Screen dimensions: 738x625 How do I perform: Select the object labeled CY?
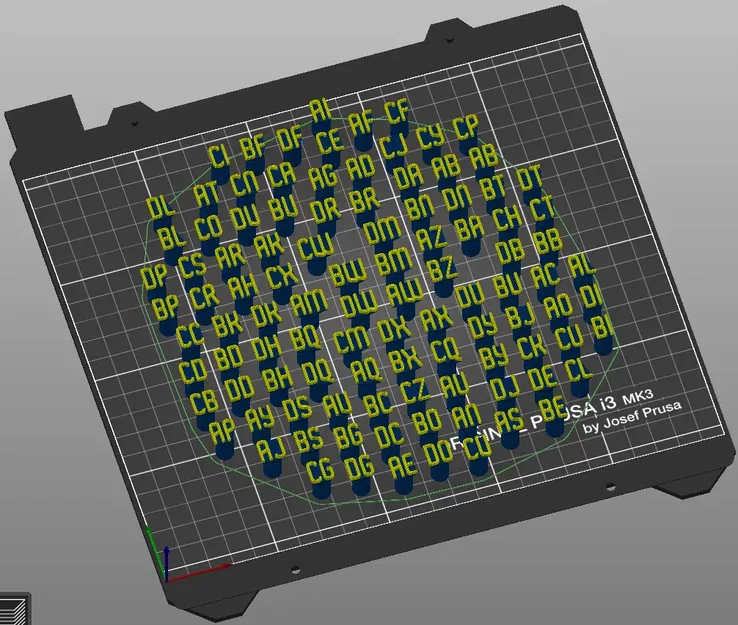coord(431,138)
